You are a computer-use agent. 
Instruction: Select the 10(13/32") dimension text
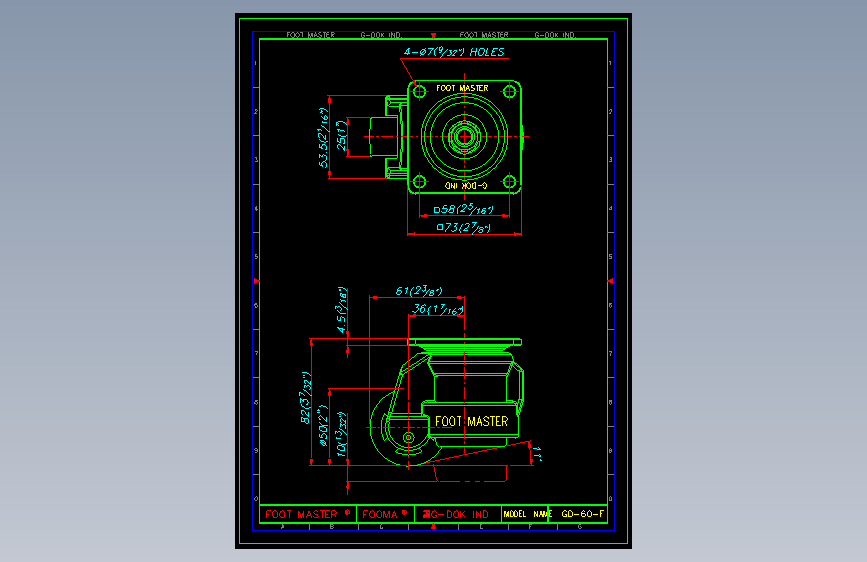[x=342, y=434]
